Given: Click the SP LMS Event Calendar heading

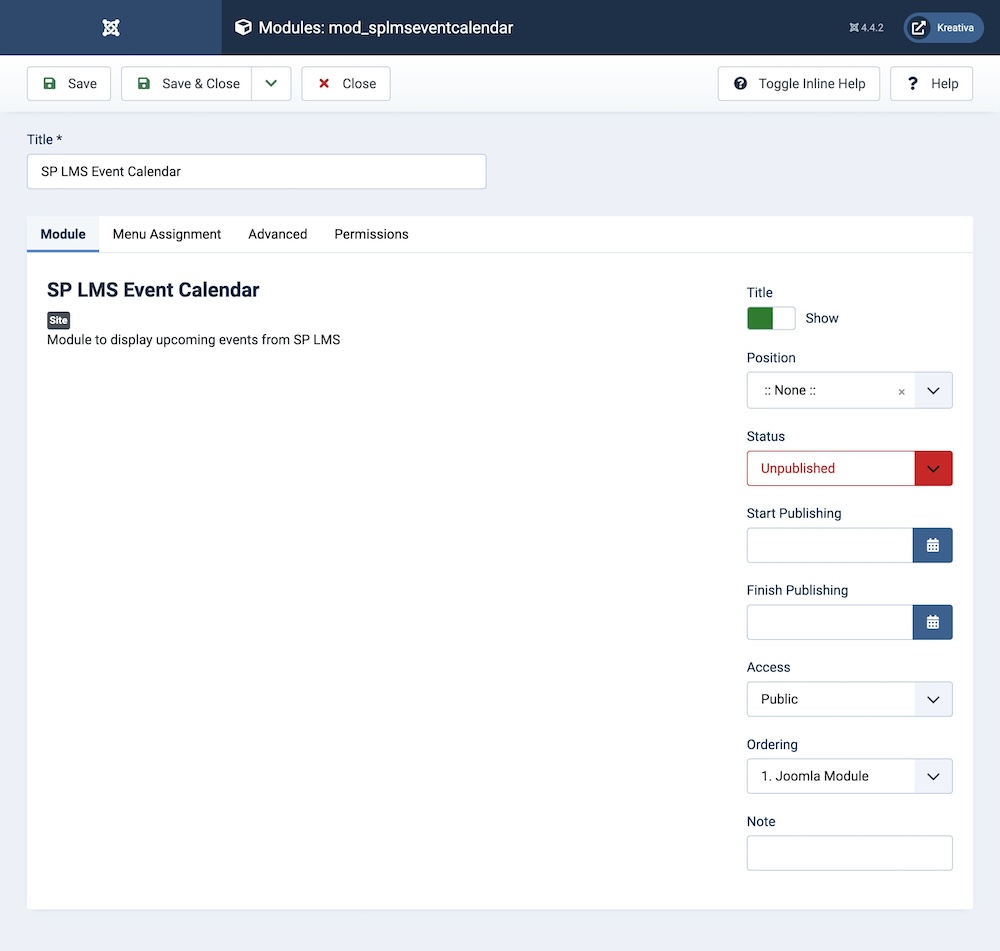Looking at the screenshot, I should 153,290.
